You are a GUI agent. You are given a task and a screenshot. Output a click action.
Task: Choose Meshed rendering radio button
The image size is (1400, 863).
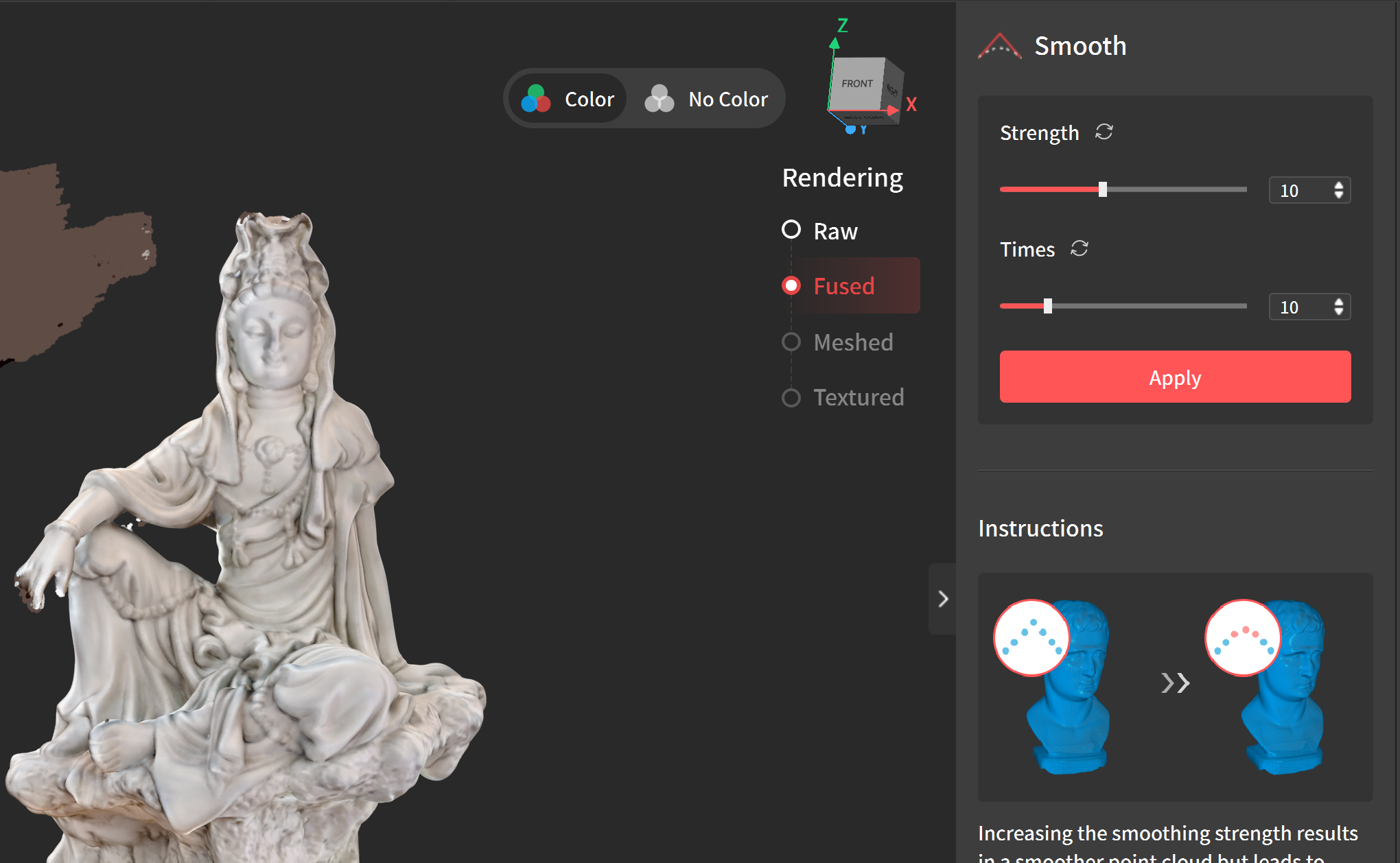791,342
